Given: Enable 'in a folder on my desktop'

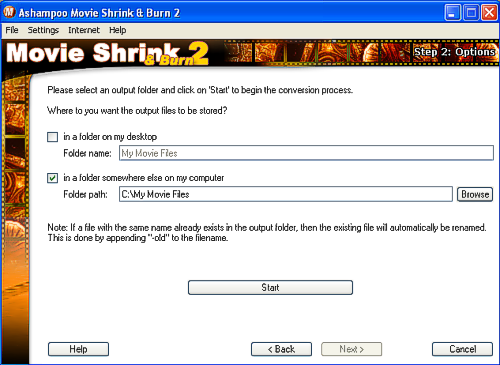Looking at the screenshot, I should click(52, 137).
